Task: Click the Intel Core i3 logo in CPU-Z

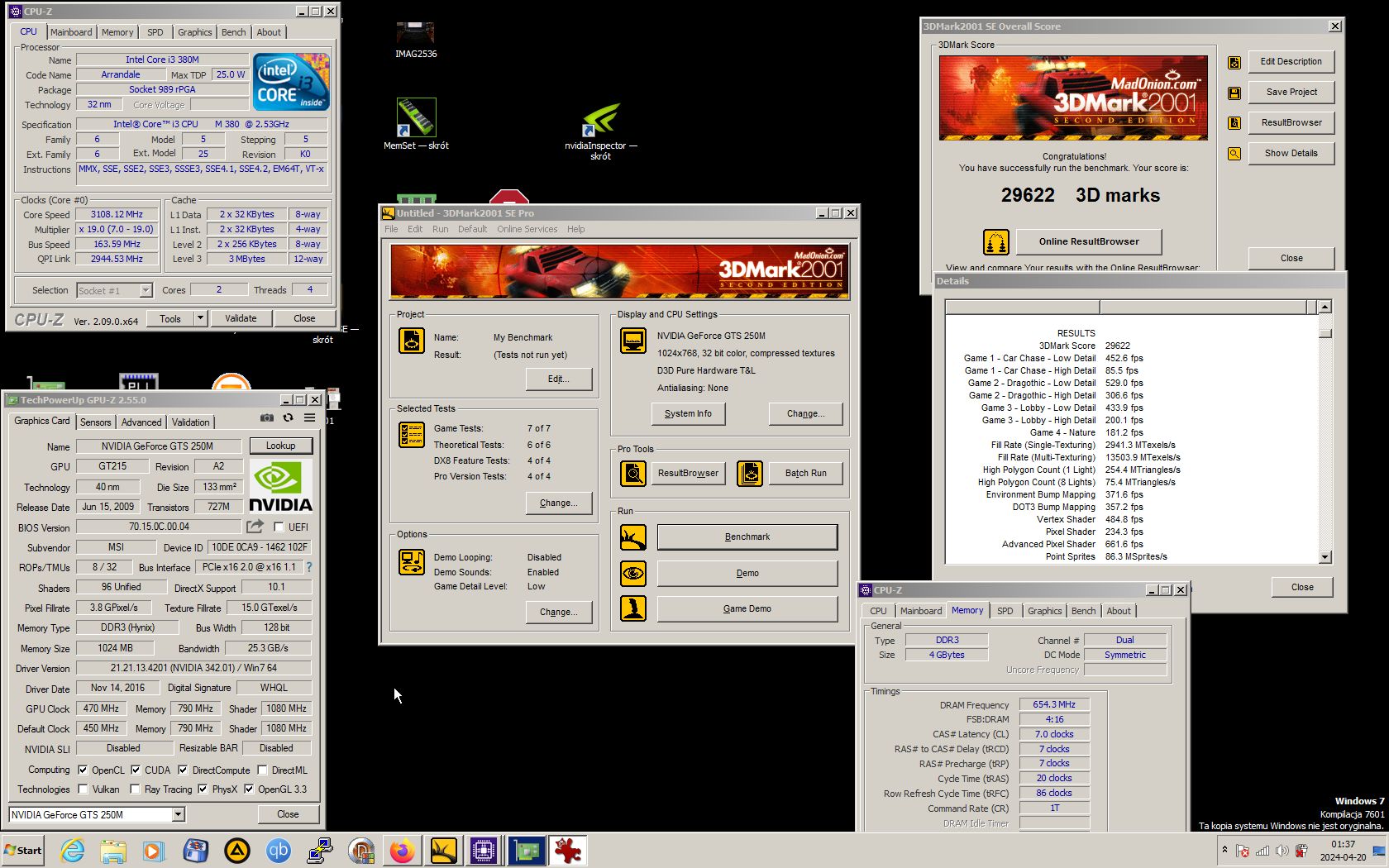Action: click(x=291, y=82)
